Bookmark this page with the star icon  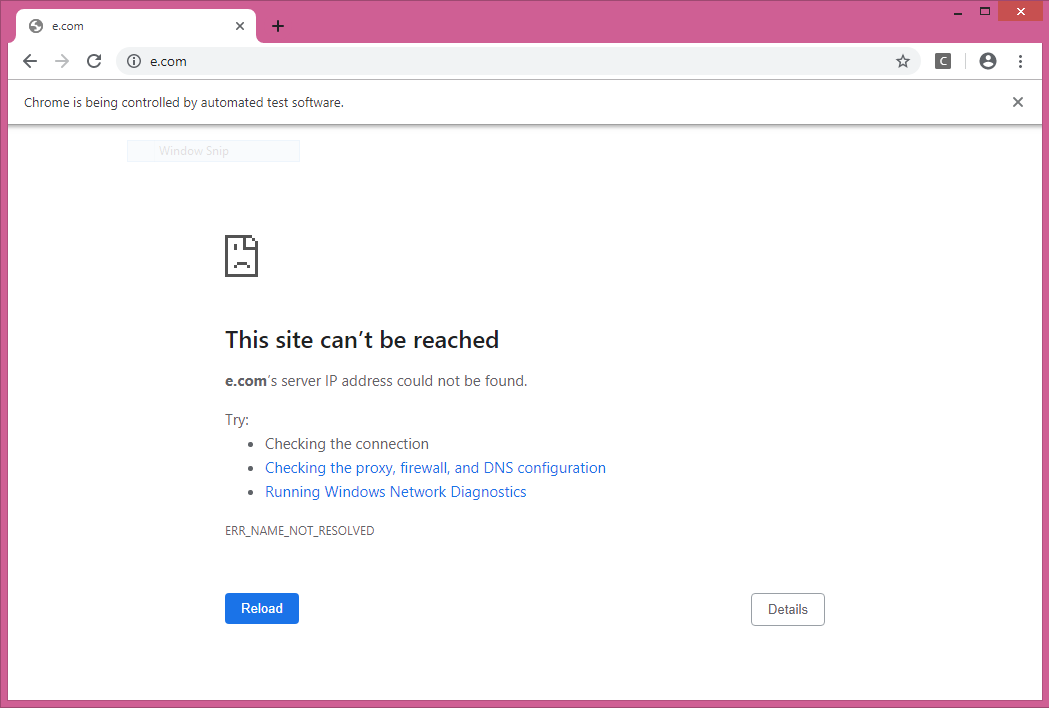[903, 61]
